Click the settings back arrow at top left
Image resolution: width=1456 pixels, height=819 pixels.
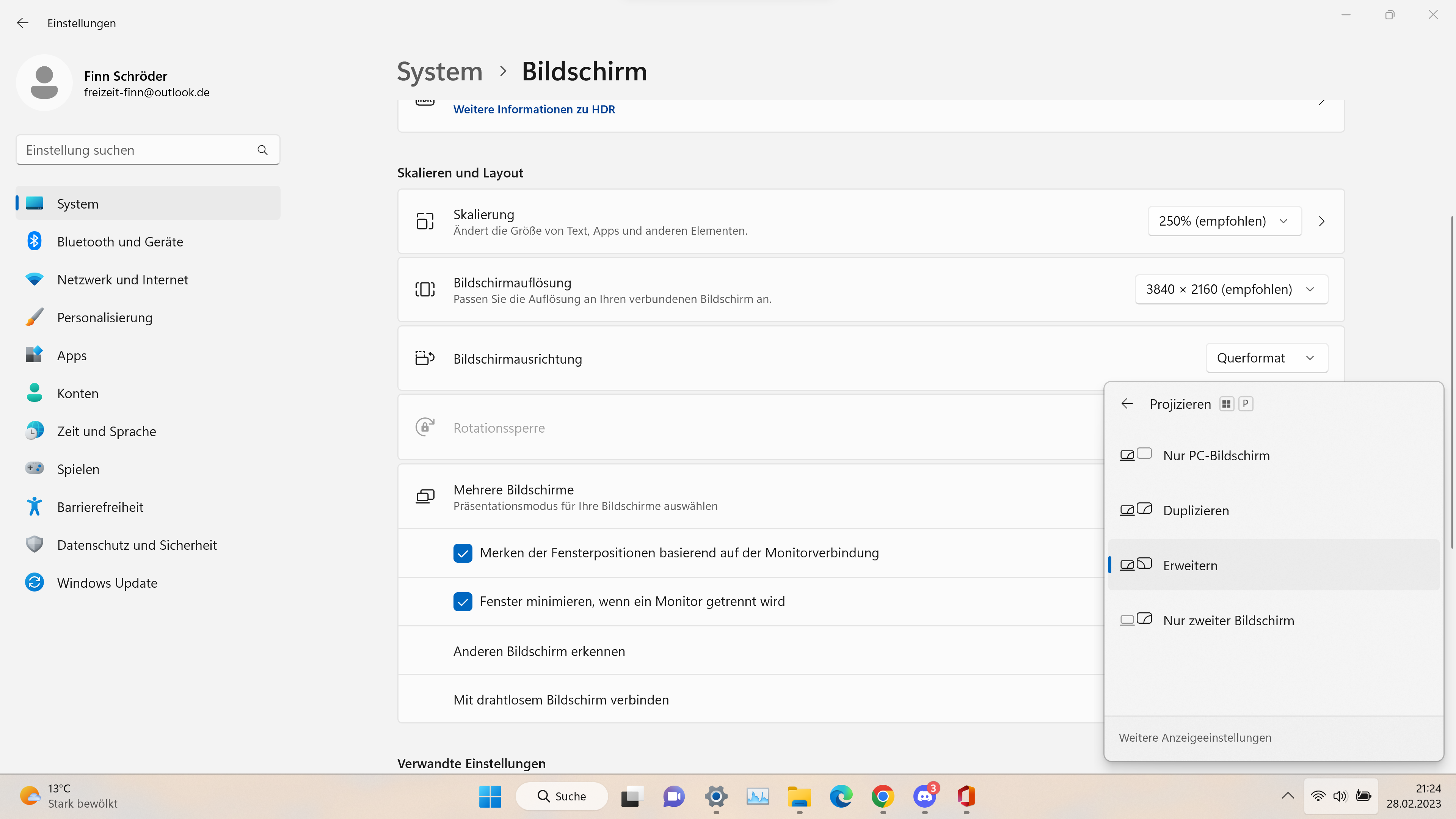click(23, 23)
